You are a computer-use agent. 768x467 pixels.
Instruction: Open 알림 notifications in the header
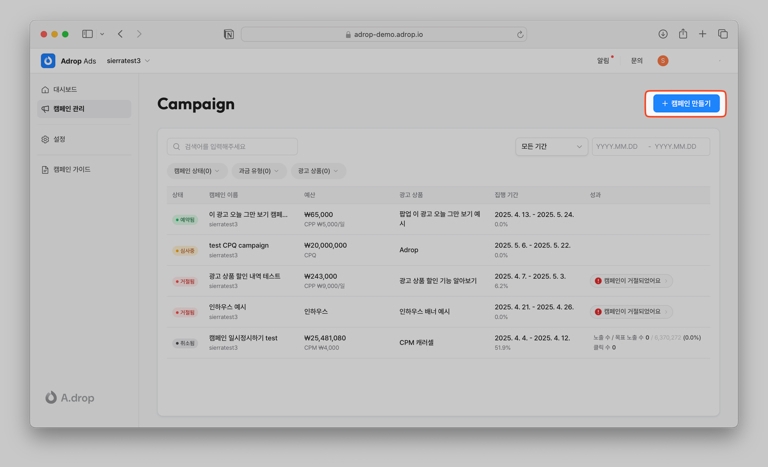coord(604,61)
